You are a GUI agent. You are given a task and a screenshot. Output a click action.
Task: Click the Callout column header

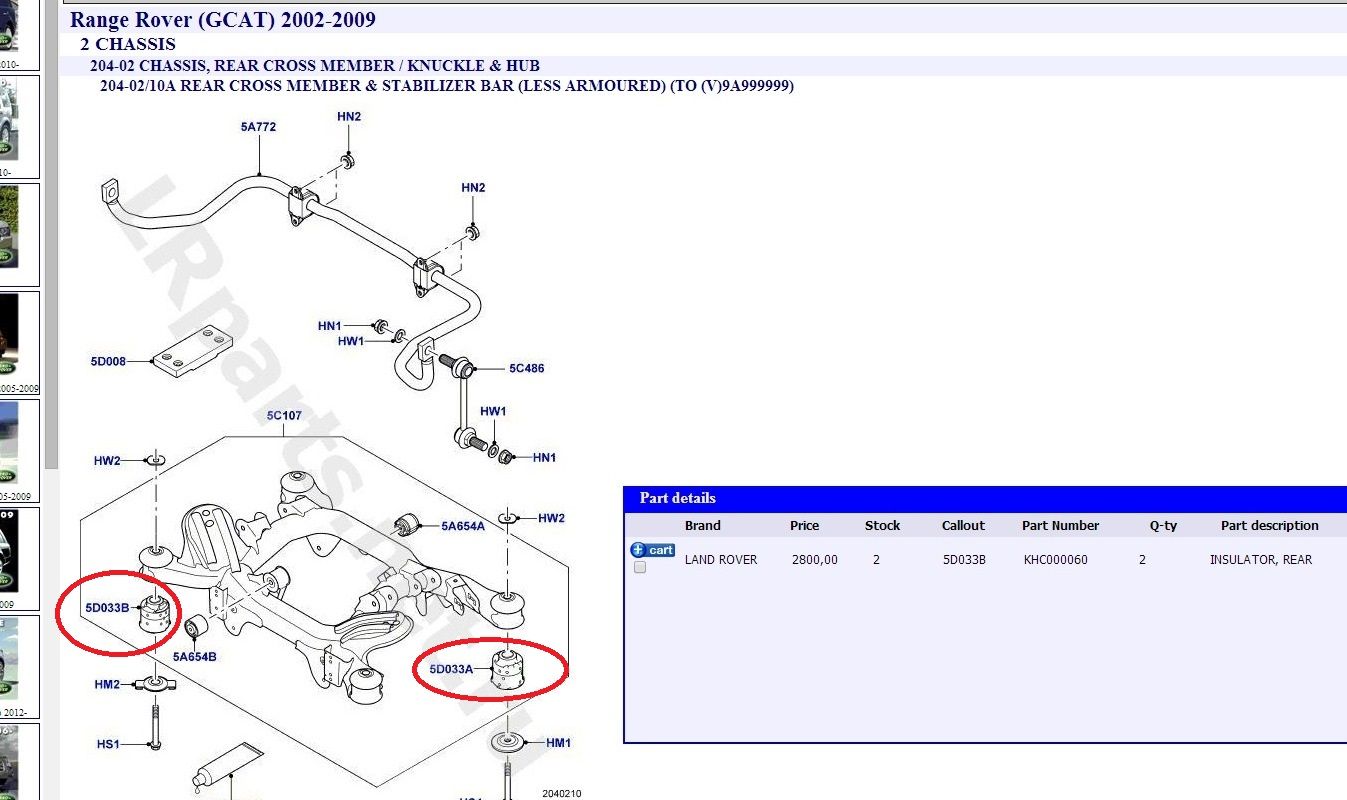pyautogui.click(x=963, y=525)
